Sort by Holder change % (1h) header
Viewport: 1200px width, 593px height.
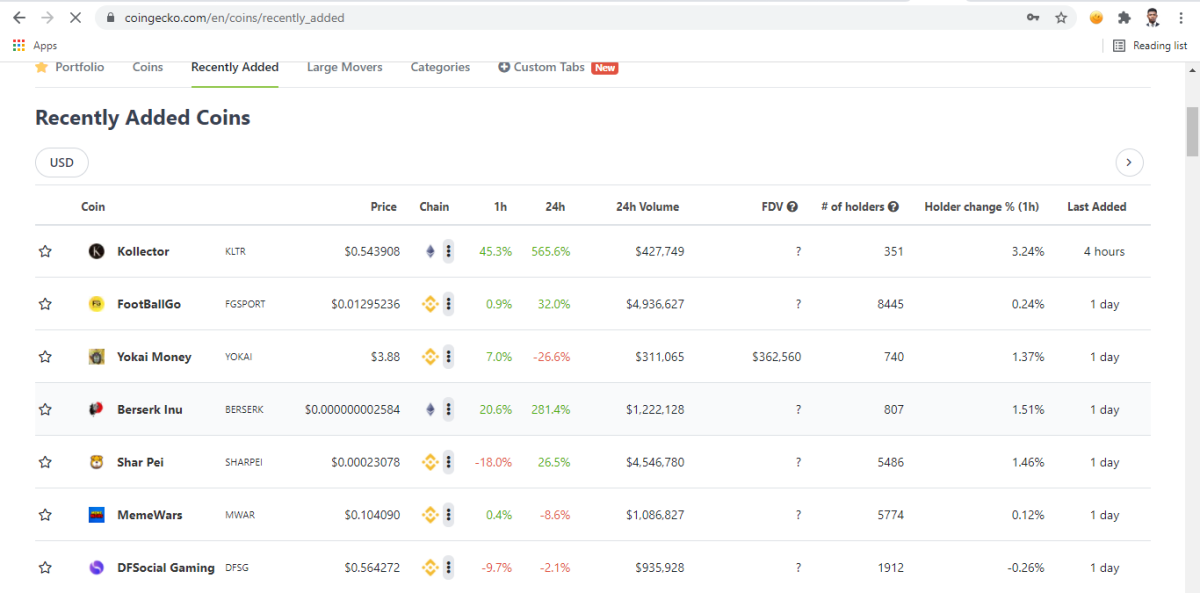click(x=981, y=207)
